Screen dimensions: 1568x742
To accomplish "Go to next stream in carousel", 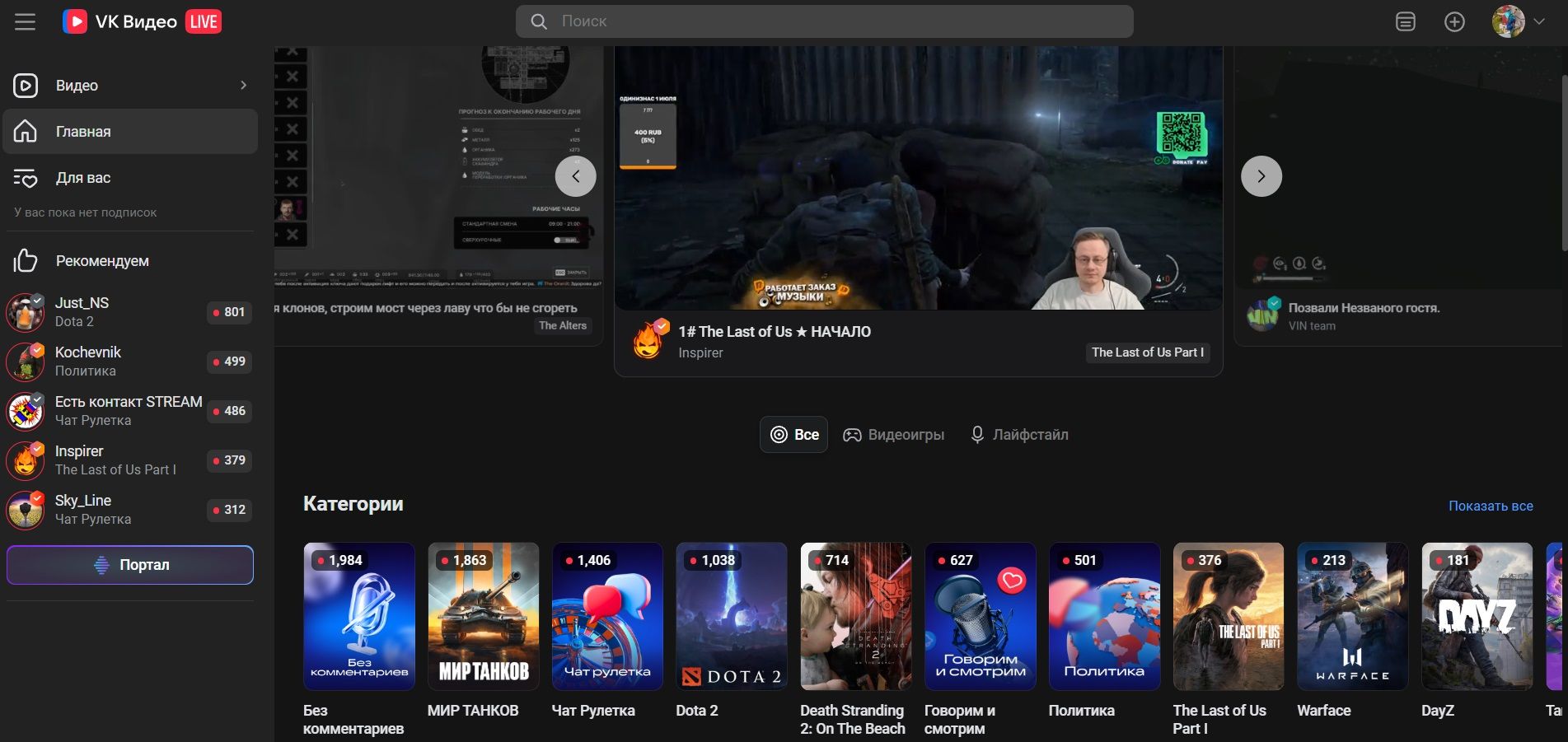I will click(1261, 176).
